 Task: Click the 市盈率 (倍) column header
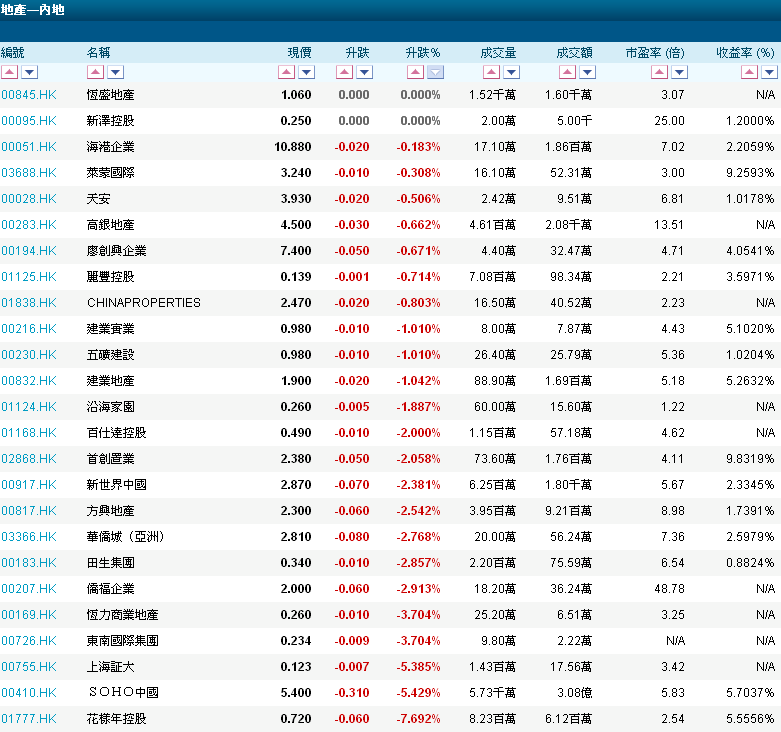655,53
